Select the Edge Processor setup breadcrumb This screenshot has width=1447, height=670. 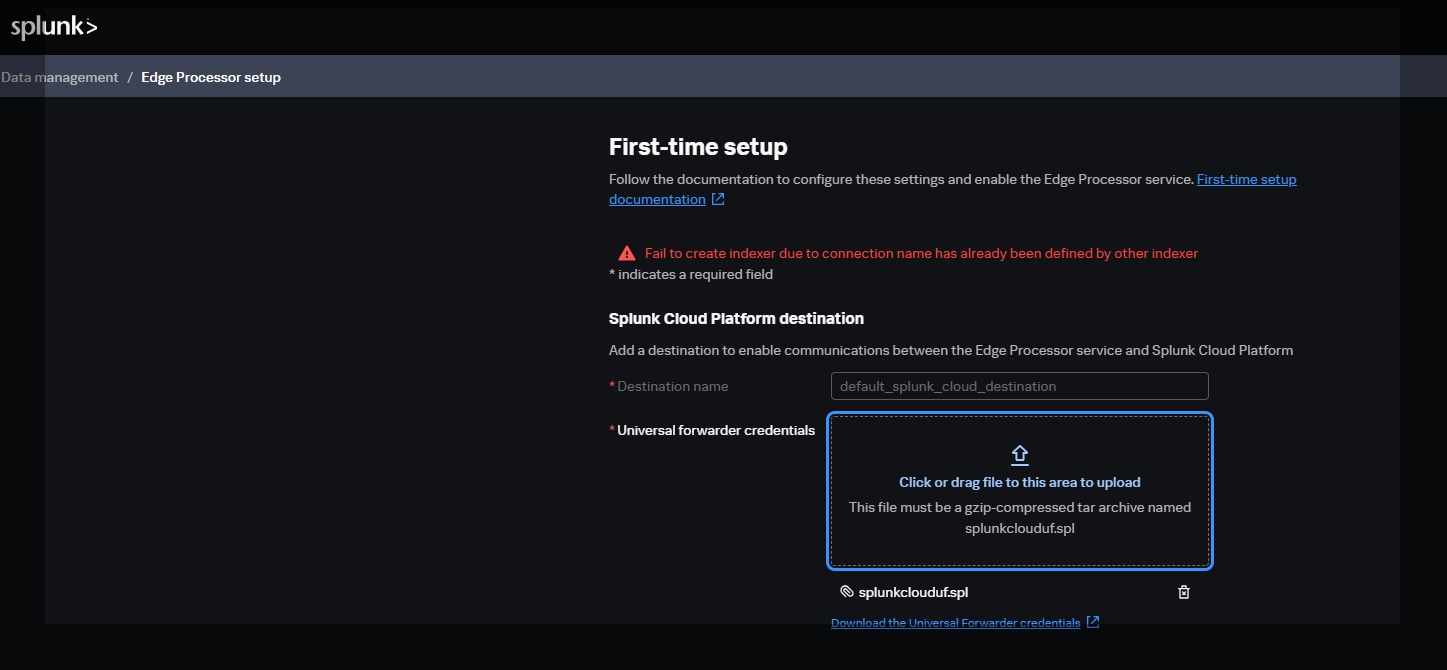click(x=211, y=77)
